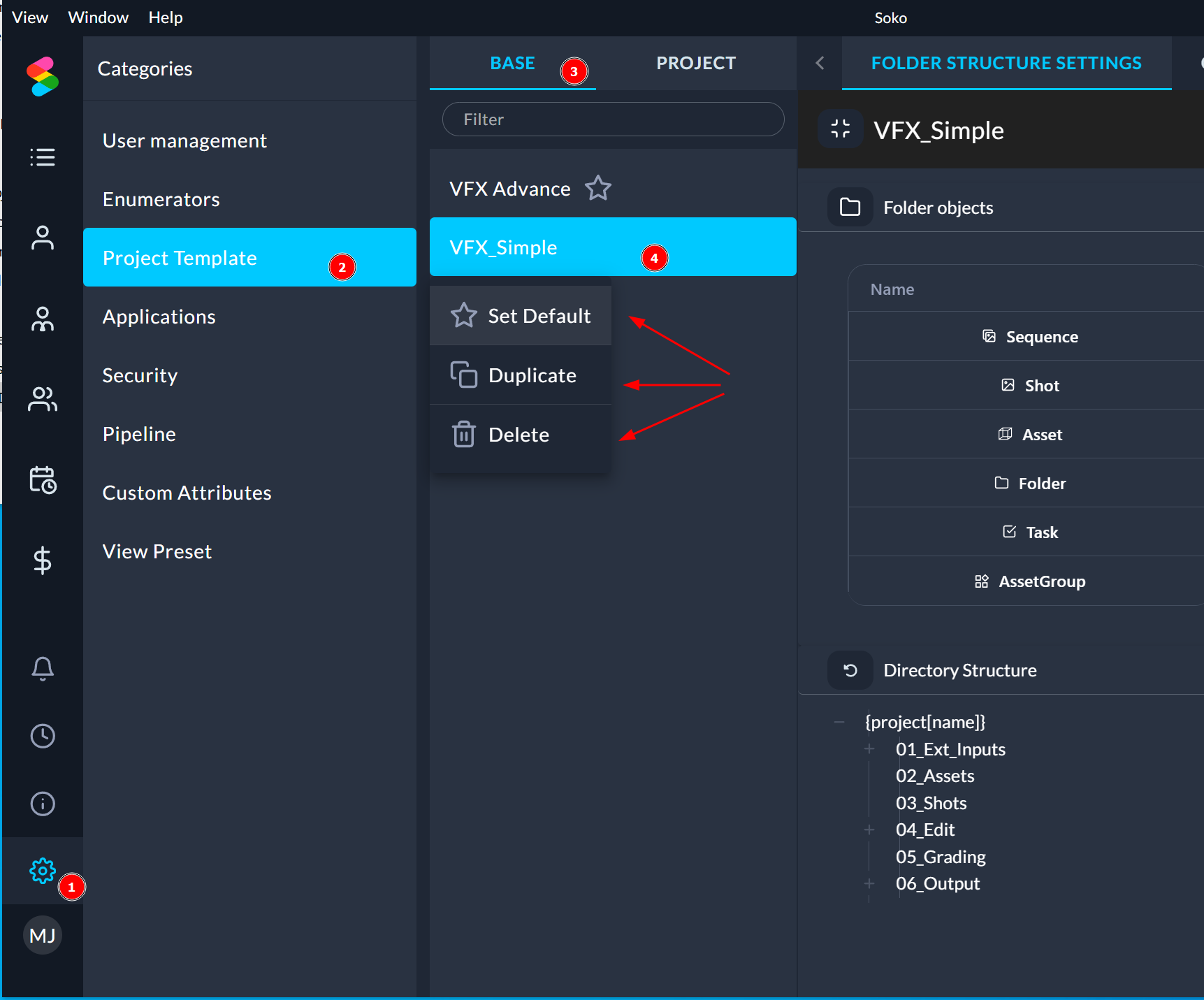Switch to the PROJECT tab

[696, 63]
